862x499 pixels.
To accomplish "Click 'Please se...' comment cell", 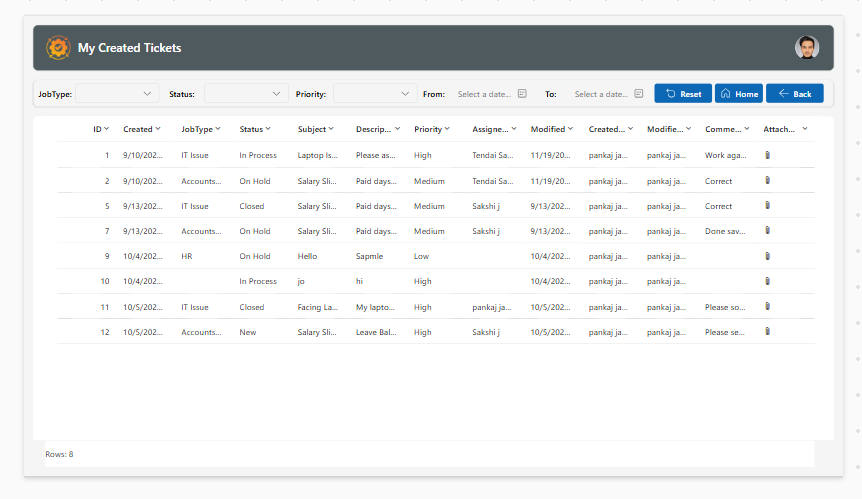I will (725, 332).
